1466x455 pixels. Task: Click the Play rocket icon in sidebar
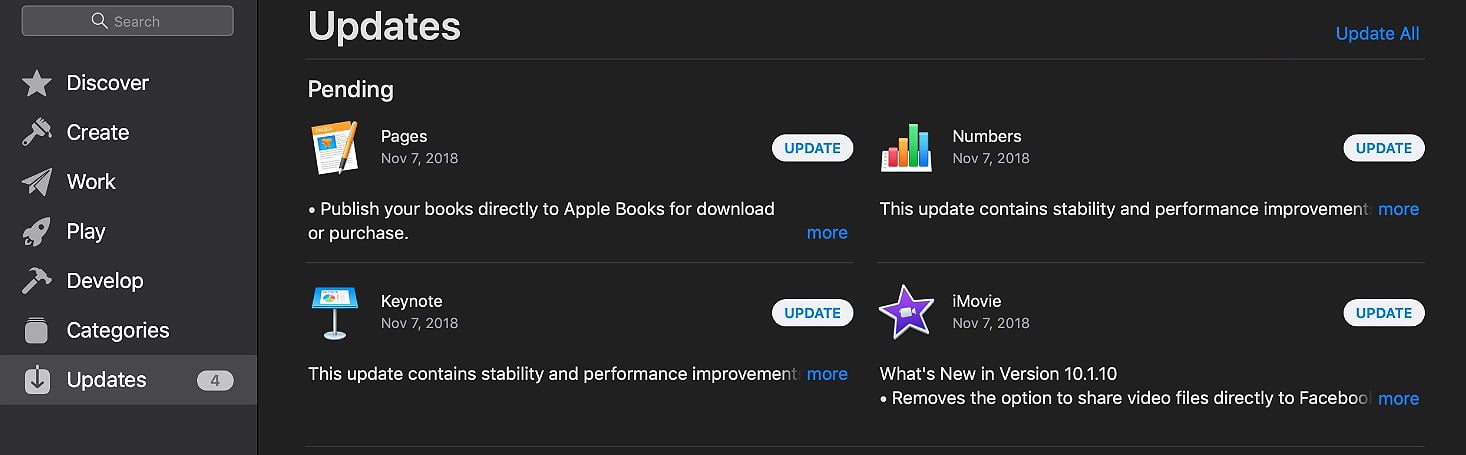37,232
